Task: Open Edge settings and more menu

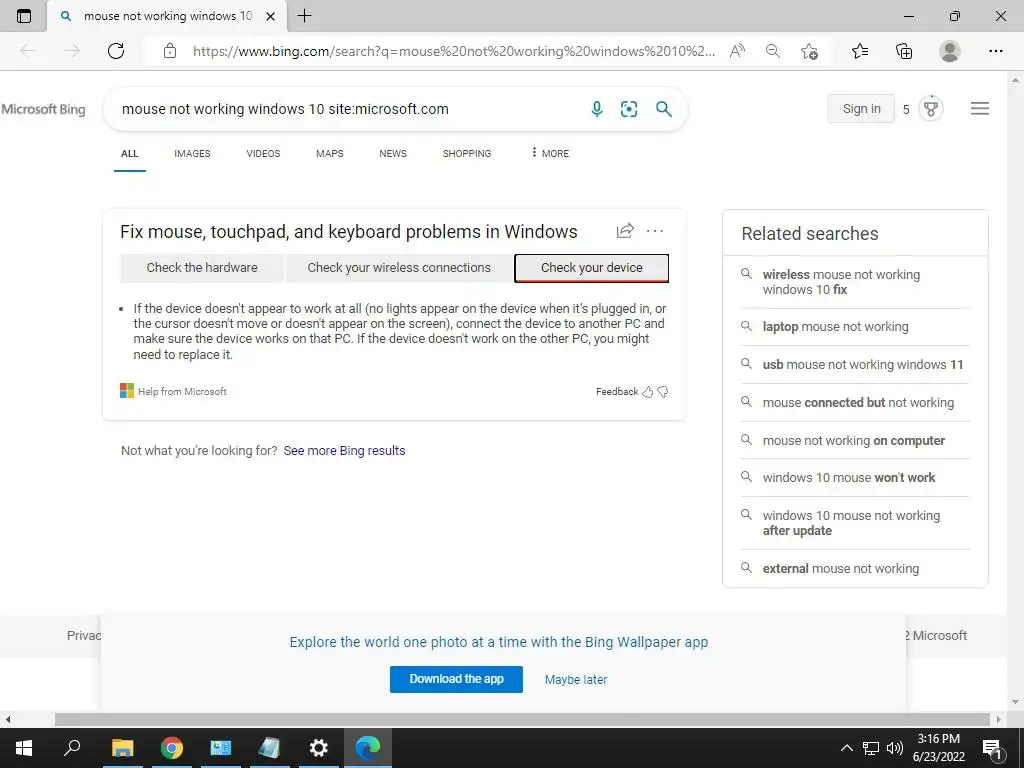Action: point(995,51)
